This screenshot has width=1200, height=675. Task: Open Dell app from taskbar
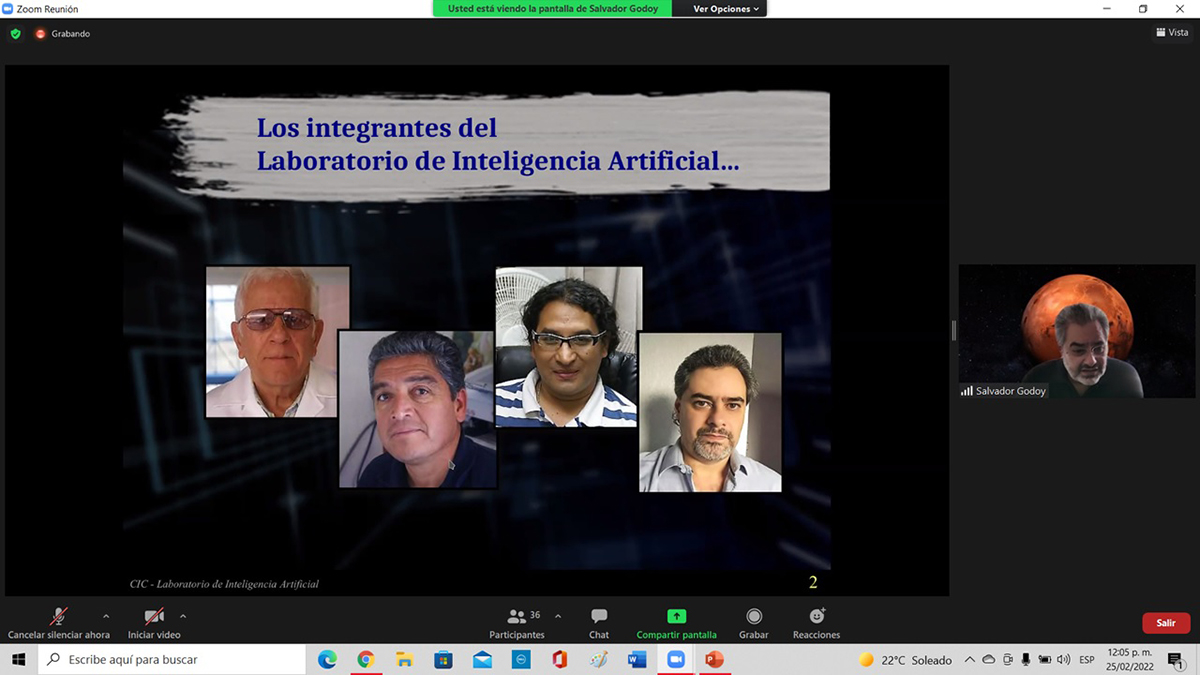point(521,660)
